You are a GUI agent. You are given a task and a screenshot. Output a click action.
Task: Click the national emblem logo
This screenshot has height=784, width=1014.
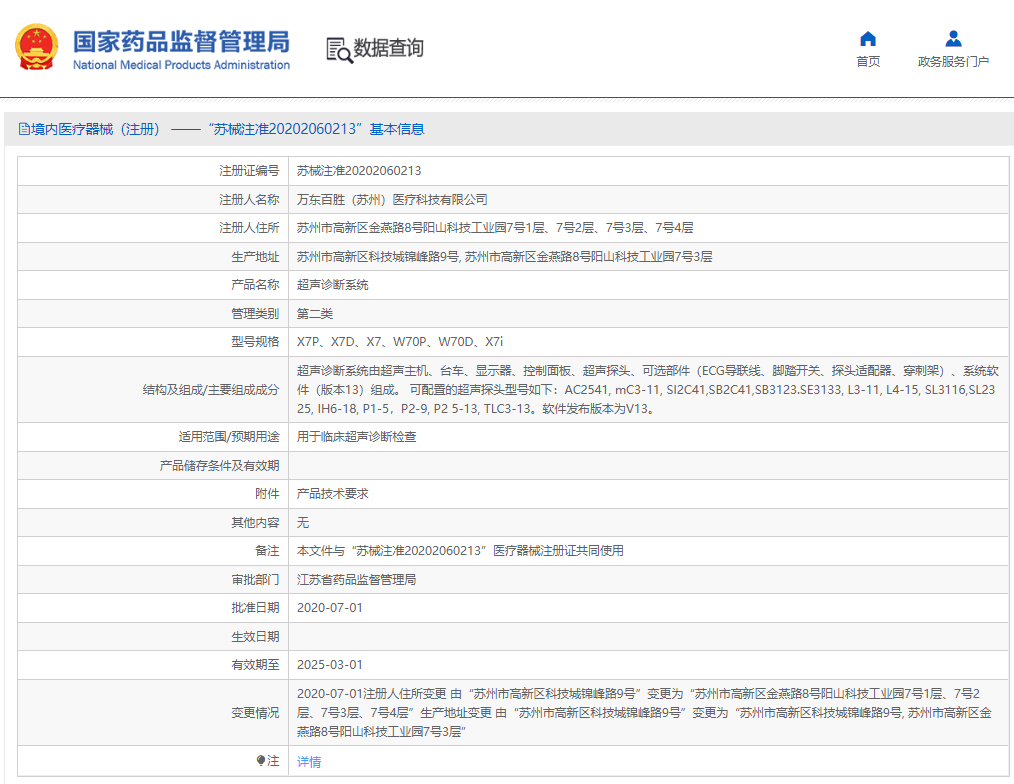(36, 47)
